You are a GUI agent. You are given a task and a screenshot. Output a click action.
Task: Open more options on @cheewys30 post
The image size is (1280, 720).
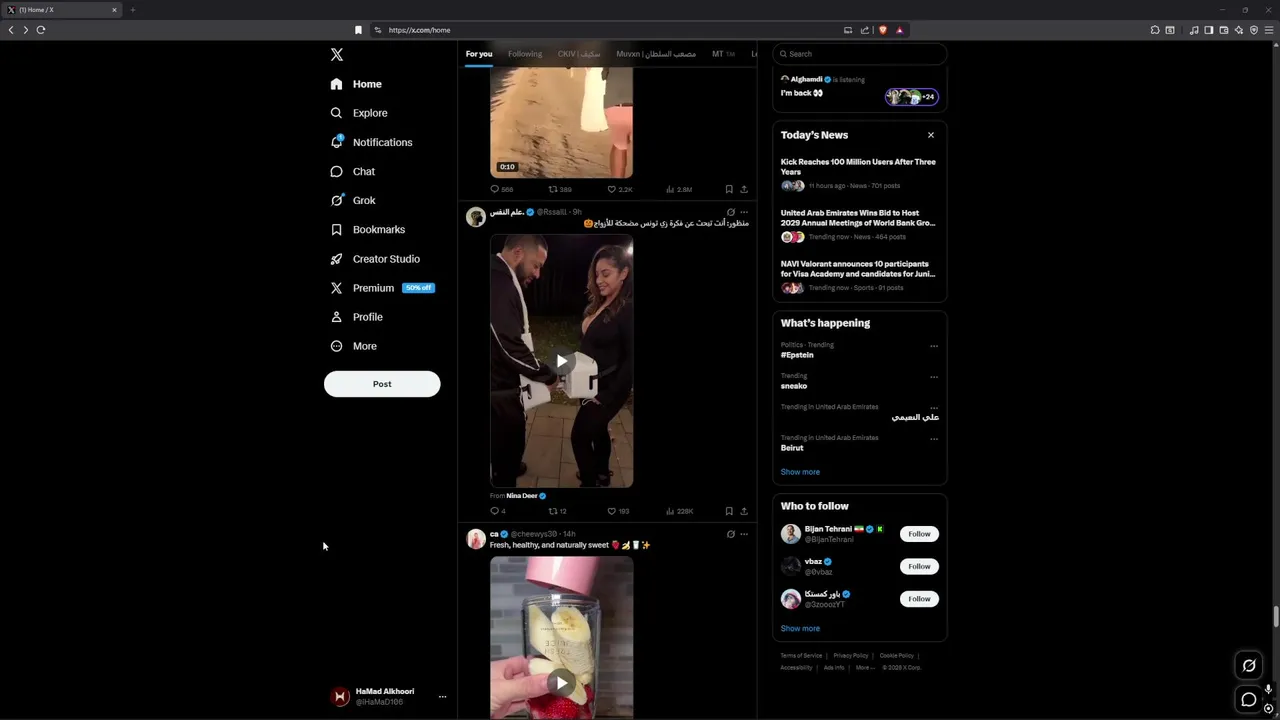[744, 534]
